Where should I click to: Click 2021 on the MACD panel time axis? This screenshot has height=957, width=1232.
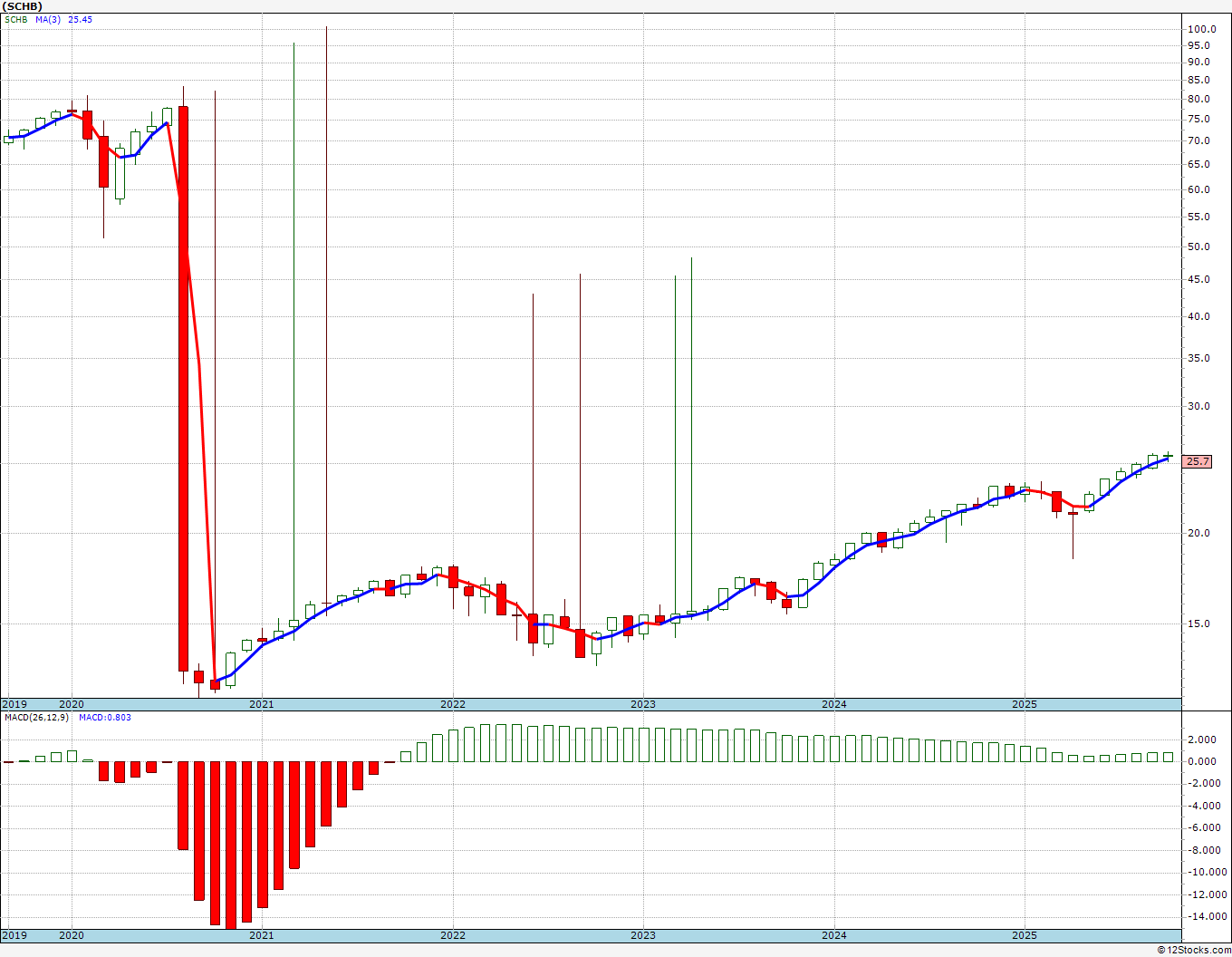pyautogui.click(x=261, y=935)
